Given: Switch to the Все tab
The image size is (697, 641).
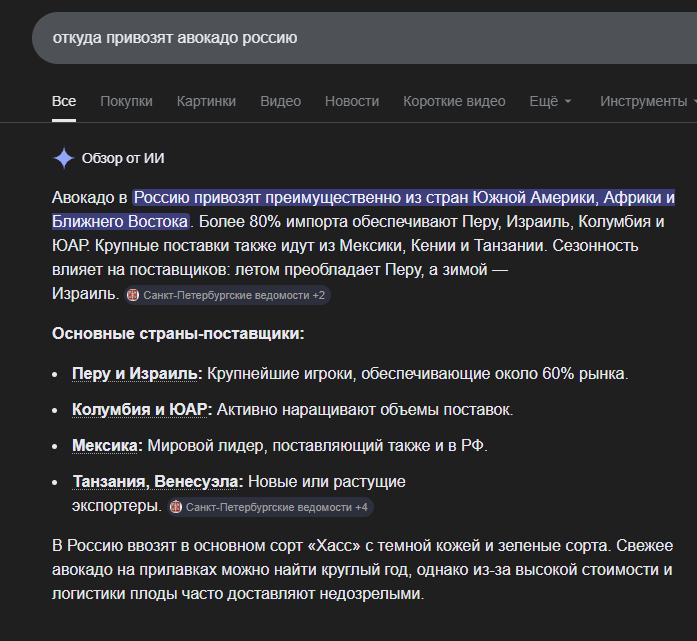Looking at the screenshot, I should [64, 101].
